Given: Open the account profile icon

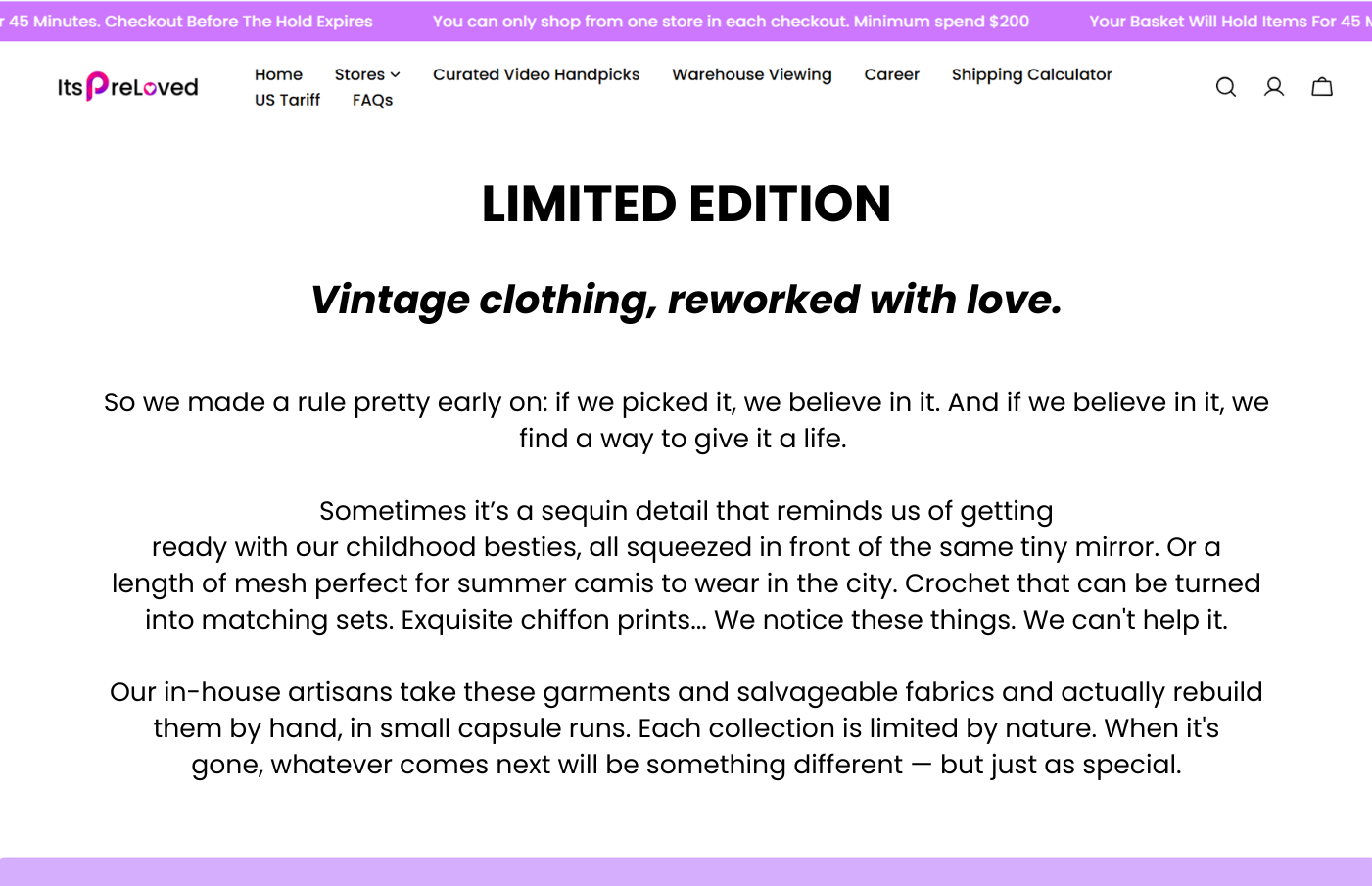Looking at the screenshot, I should pyautogui.click(x=1274, y=87).
